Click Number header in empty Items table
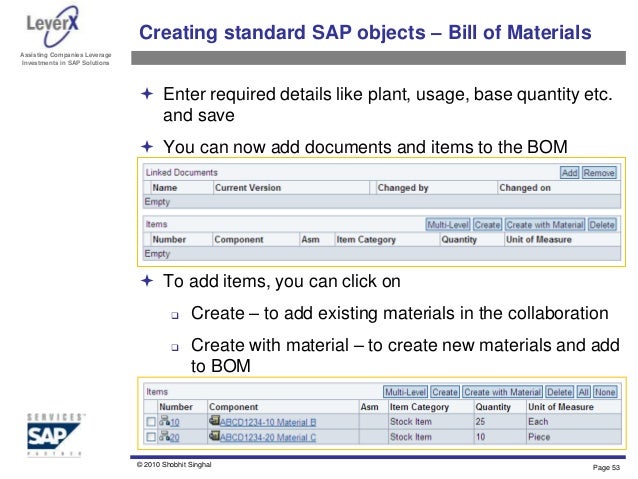Screen dimensions: 638x479 pos(169,239)
